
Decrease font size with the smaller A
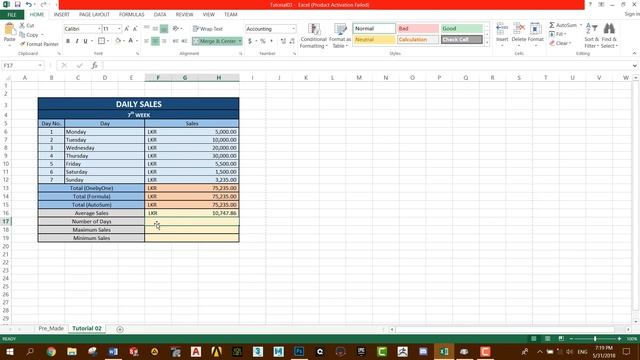[135, 29]
